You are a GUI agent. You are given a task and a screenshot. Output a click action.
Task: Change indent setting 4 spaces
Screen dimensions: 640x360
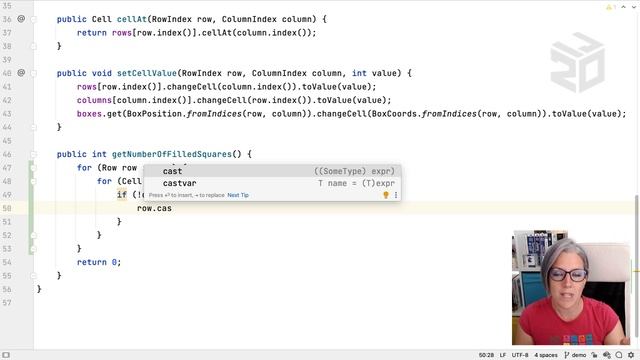point(546,355)
